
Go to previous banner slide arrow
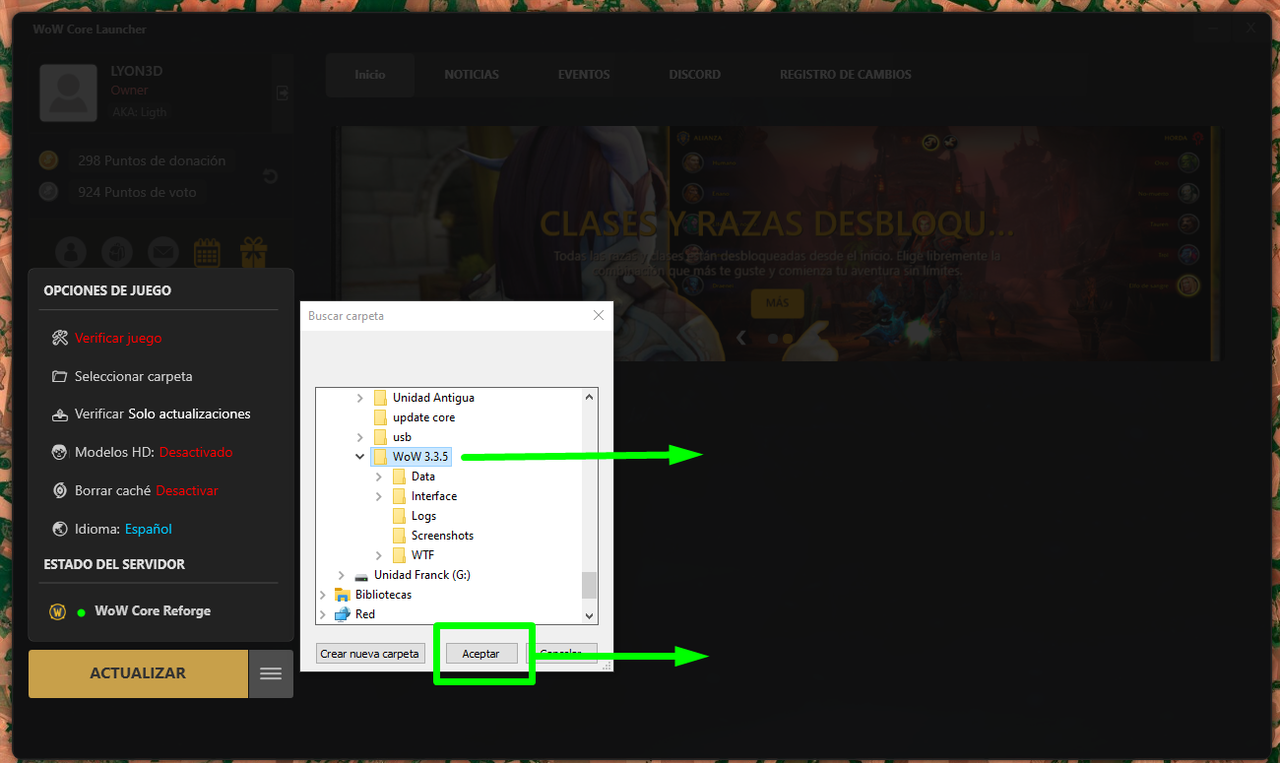(741, 338)
